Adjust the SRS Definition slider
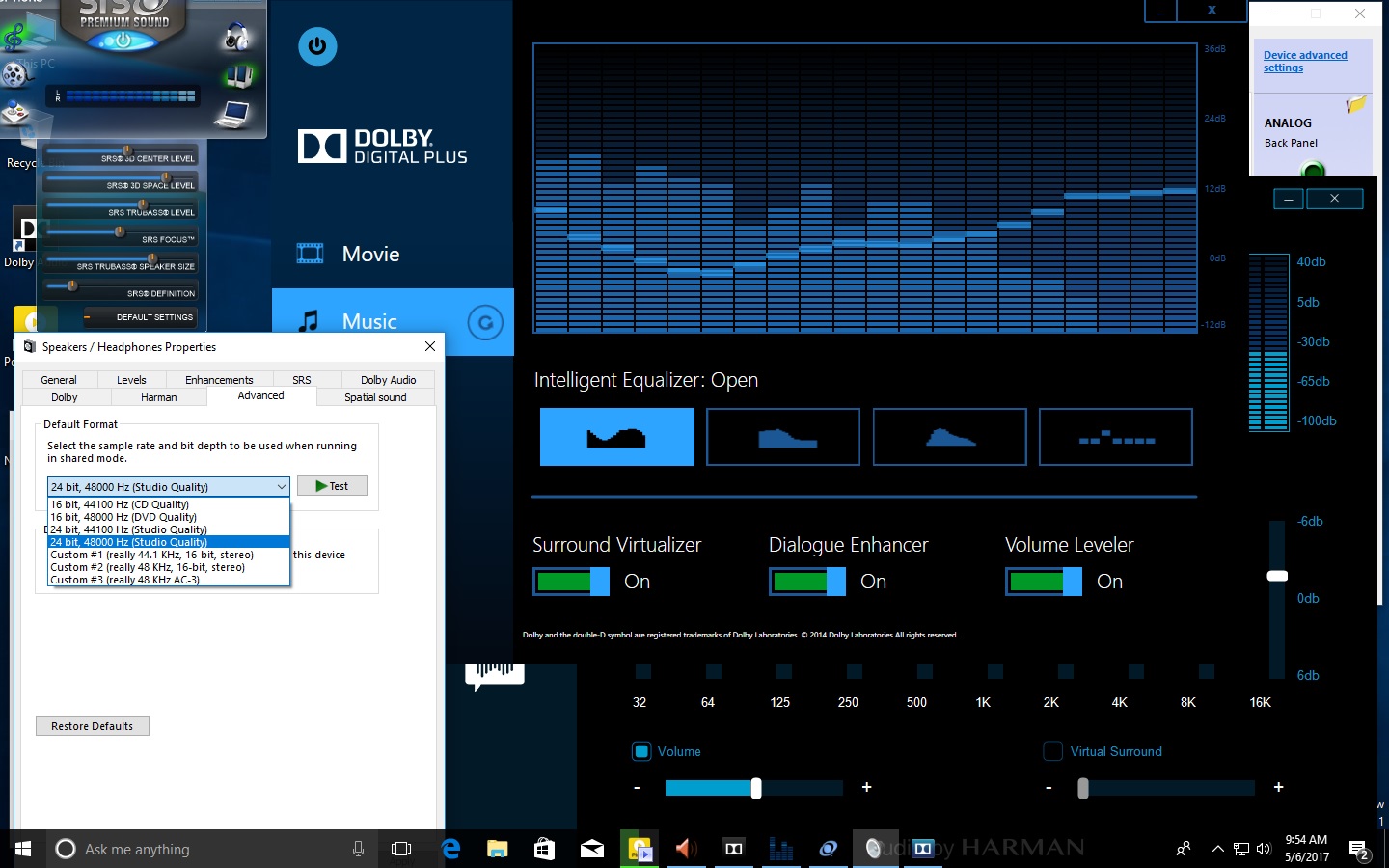Viewport: 1389px width, 868px height. pos(72,285)
